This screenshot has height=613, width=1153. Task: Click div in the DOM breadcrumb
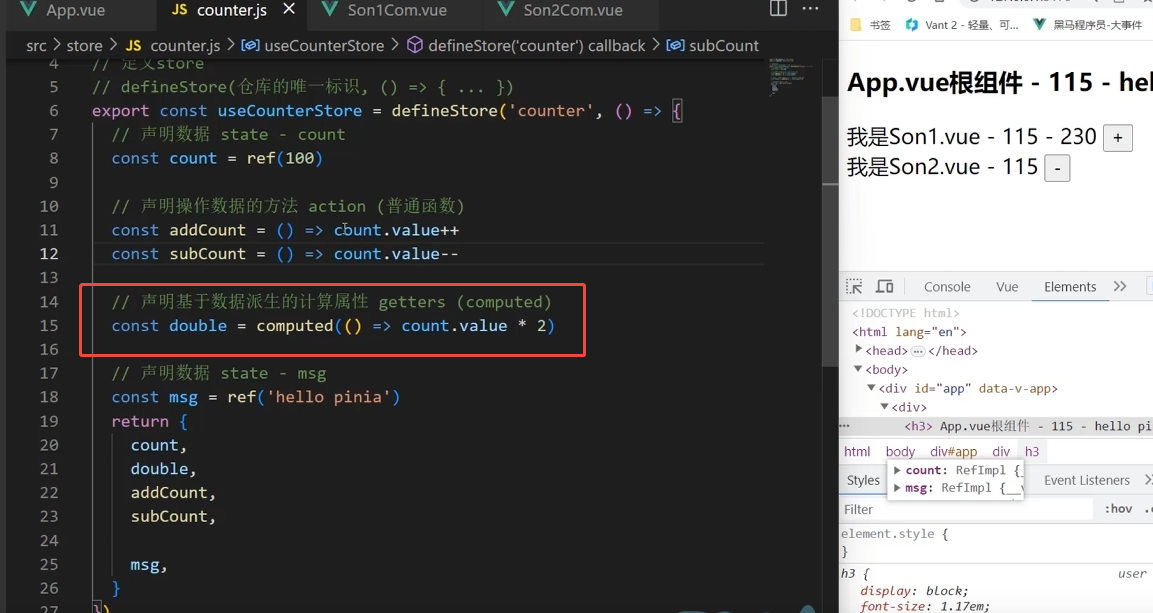[1001, 451]
